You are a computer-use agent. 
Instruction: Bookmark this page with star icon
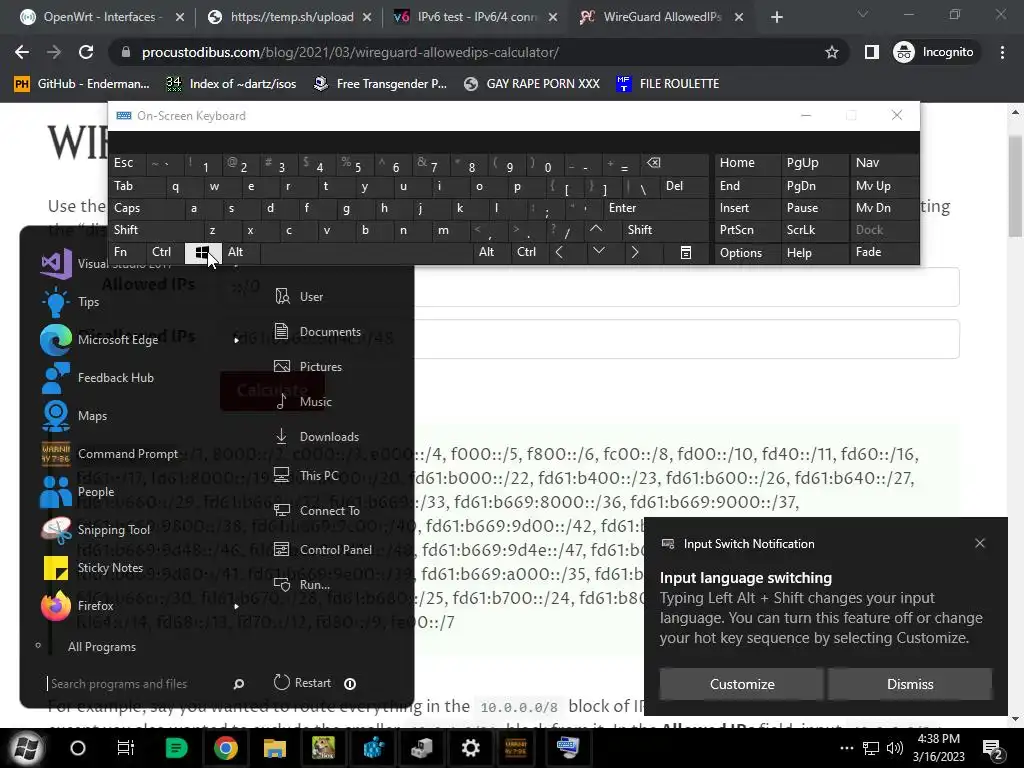pyautogui.click(x=831, y=52)
